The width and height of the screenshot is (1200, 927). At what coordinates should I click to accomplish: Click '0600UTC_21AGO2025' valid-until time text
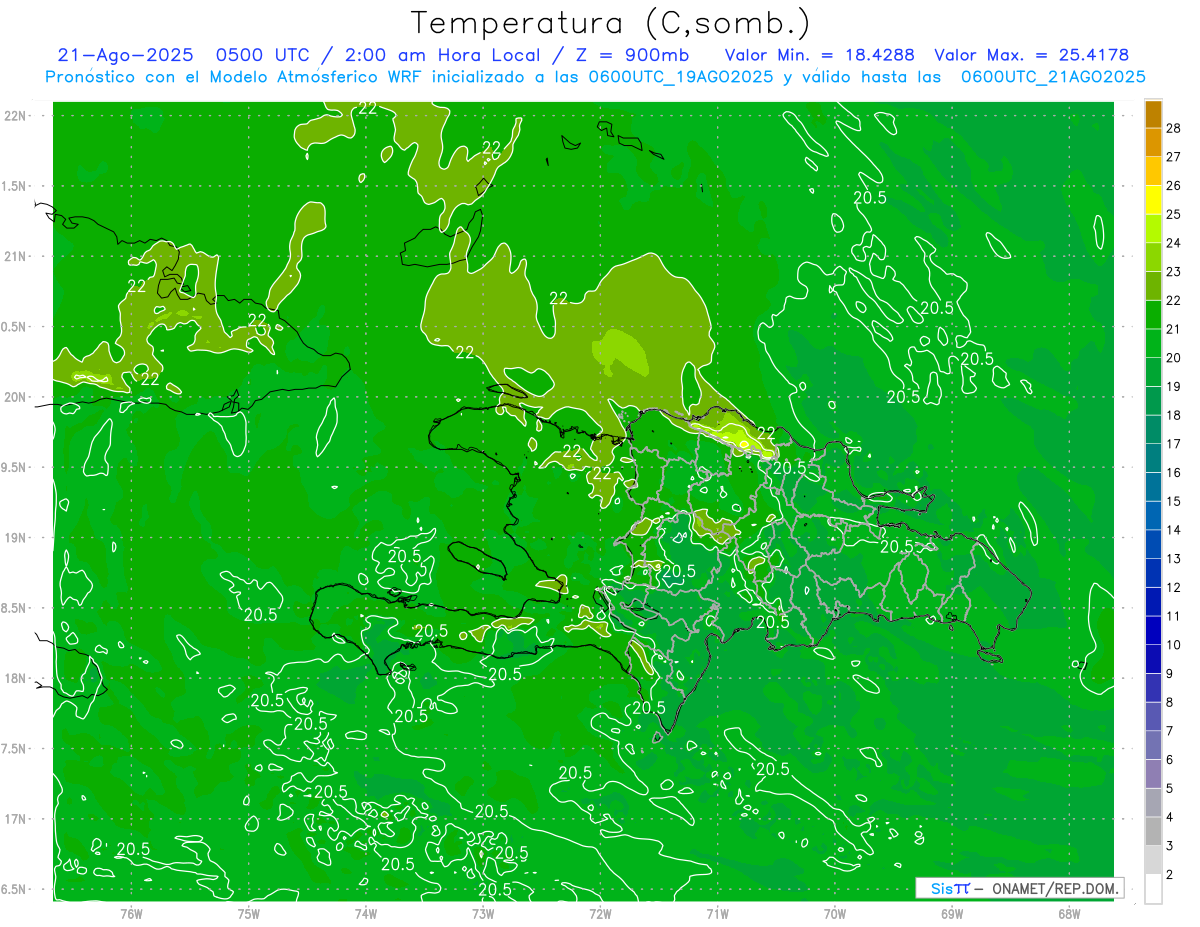(1053, 77)
